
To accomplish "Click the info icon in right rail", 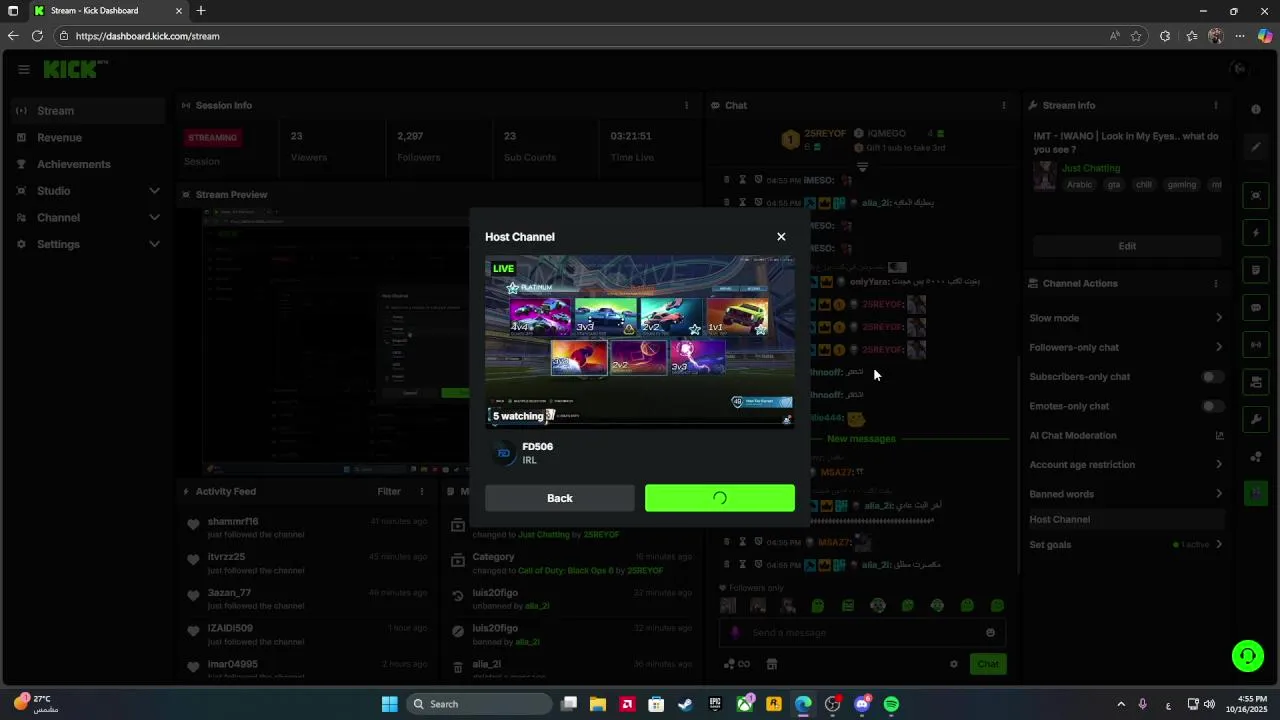I will click(x=1256, y=109).
